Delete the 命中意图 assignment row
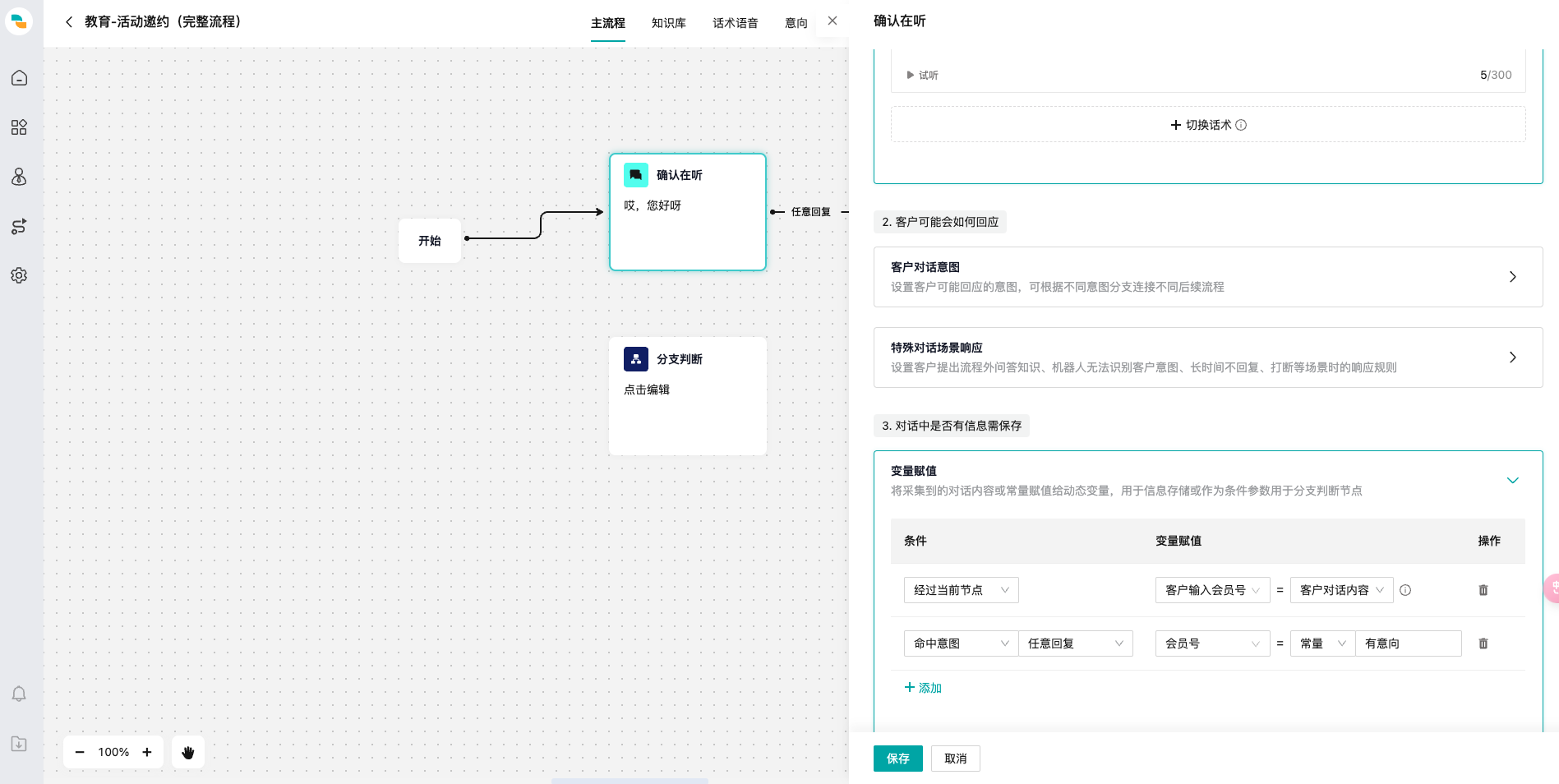Viewport: 1559px width, 784px height. click(x=1483, y=643)
